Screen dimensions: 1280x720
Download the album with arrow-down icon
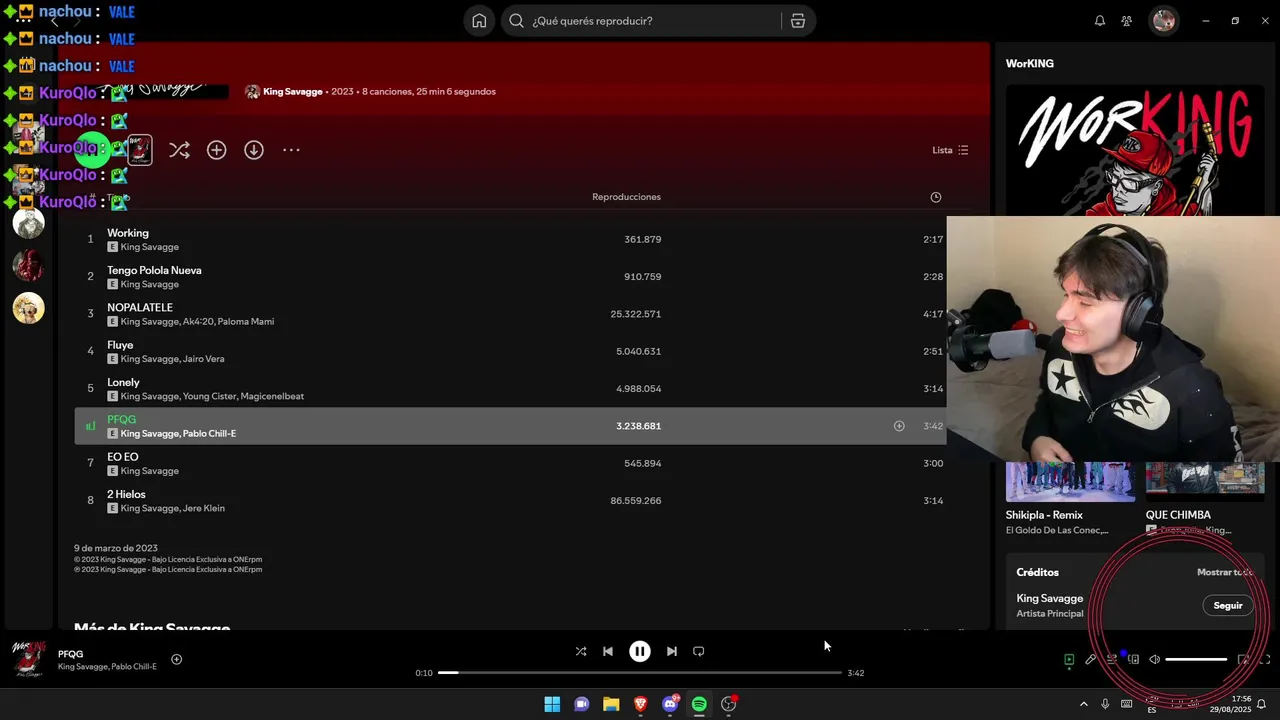tap(254, 150)
